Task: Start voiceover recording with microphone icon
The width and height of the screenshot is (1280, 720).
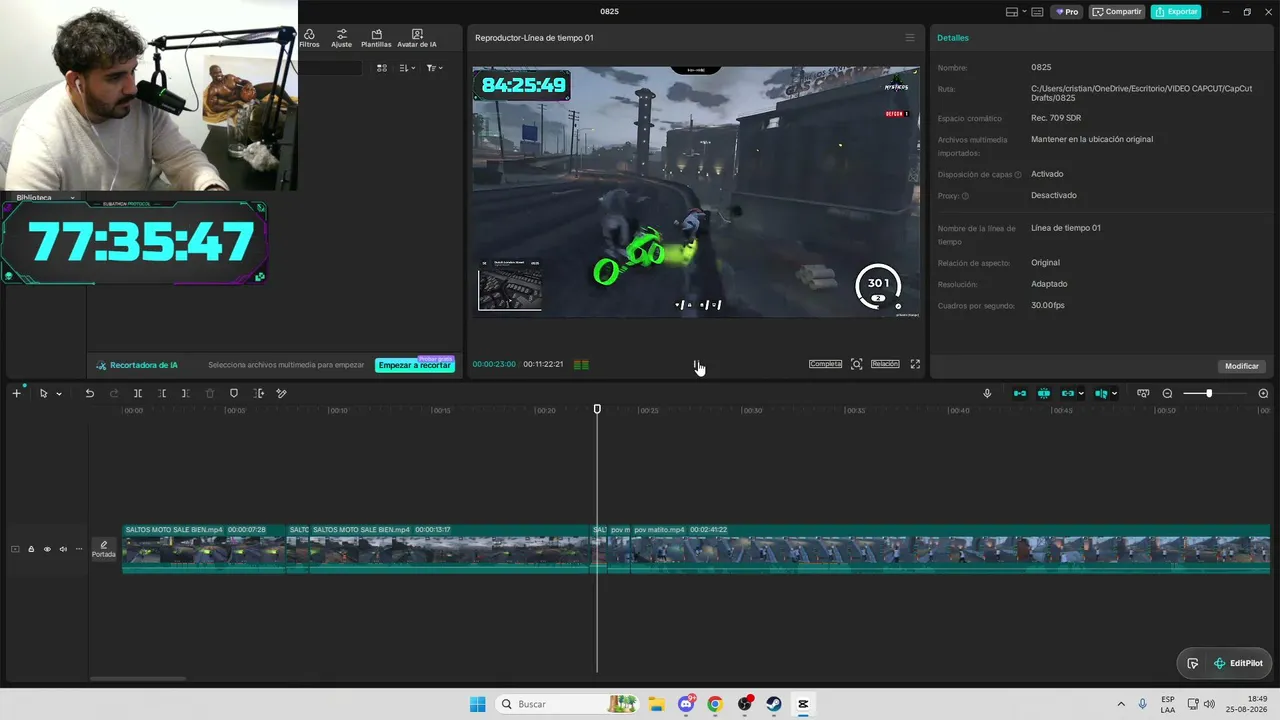Action: click(x=987, y=393)
